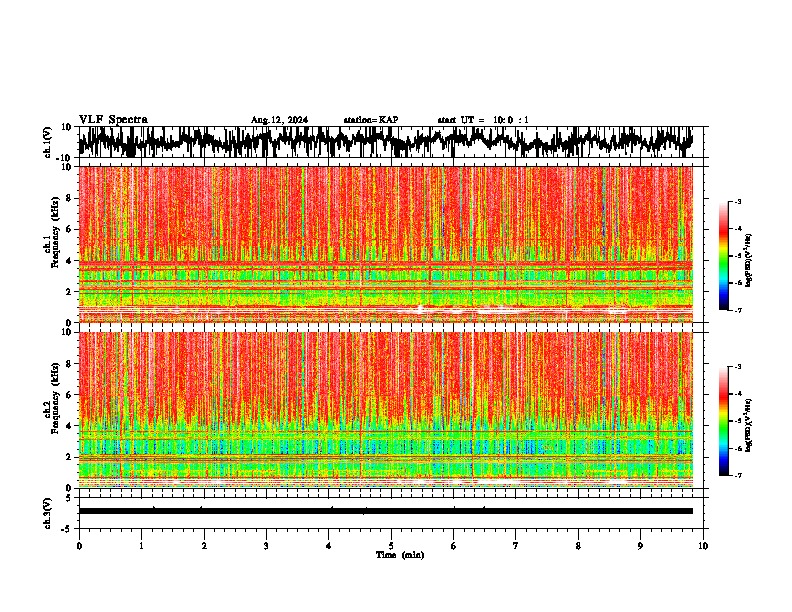792x612 pixels.
Task: Click the "5" tick on ch.3 voltage axis
Action: point(69,498)
